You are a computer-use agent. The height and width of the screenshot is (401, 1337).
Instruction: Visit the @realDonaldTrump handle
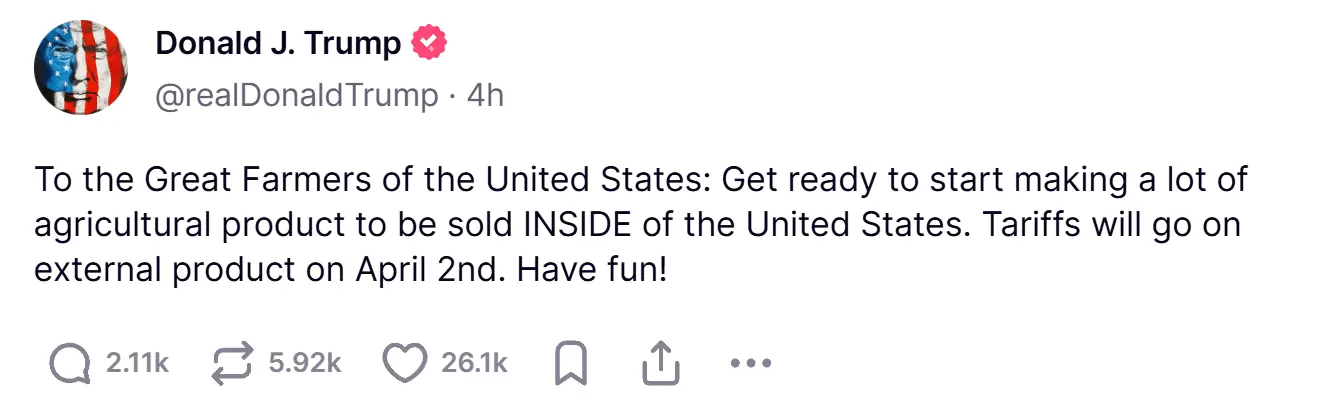[x=297, y=95]
